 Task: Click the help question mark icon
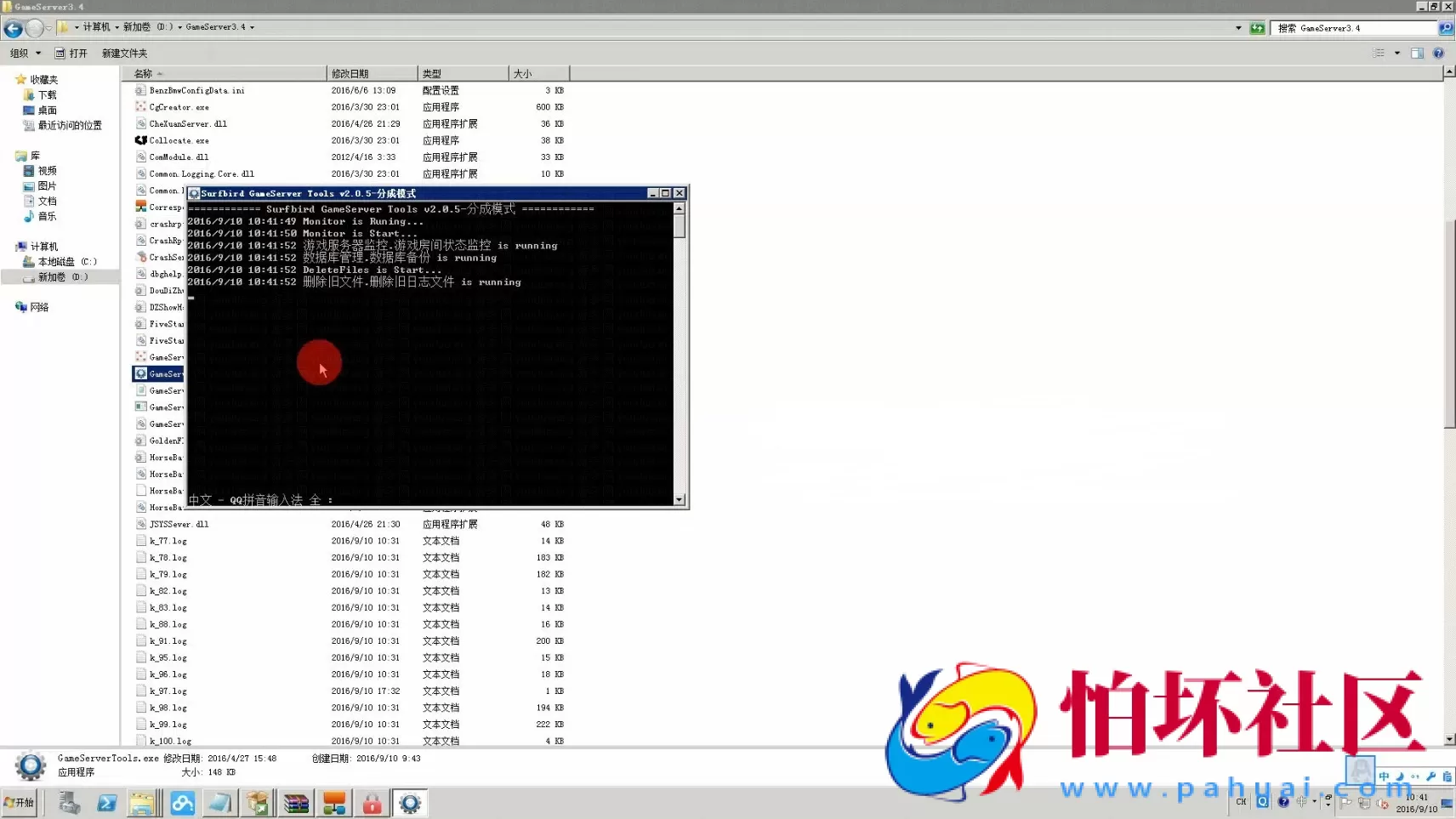(1438, 53)
